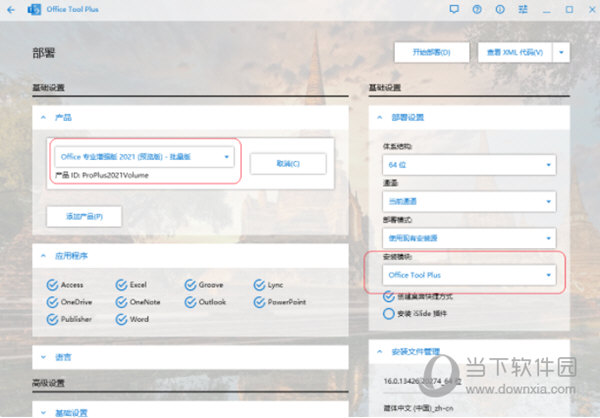Open the settings sliders icon
Image resolution: width=600 pixels, height=418 pixels.
tap(523, 9)
